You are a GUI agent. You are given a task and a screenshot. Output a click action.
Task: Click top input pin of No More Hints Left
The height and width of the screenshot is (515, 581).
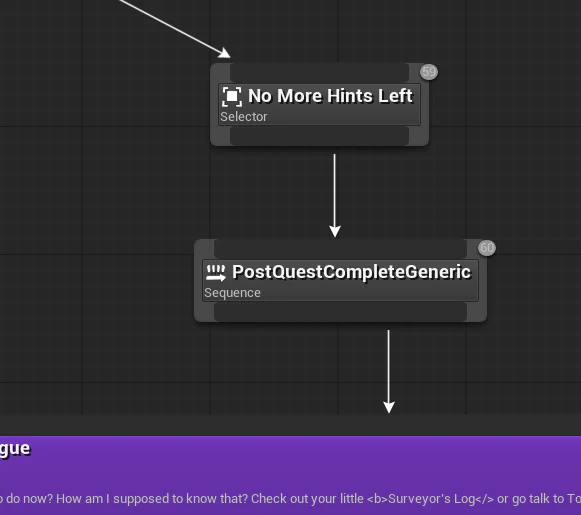point(319,73)
